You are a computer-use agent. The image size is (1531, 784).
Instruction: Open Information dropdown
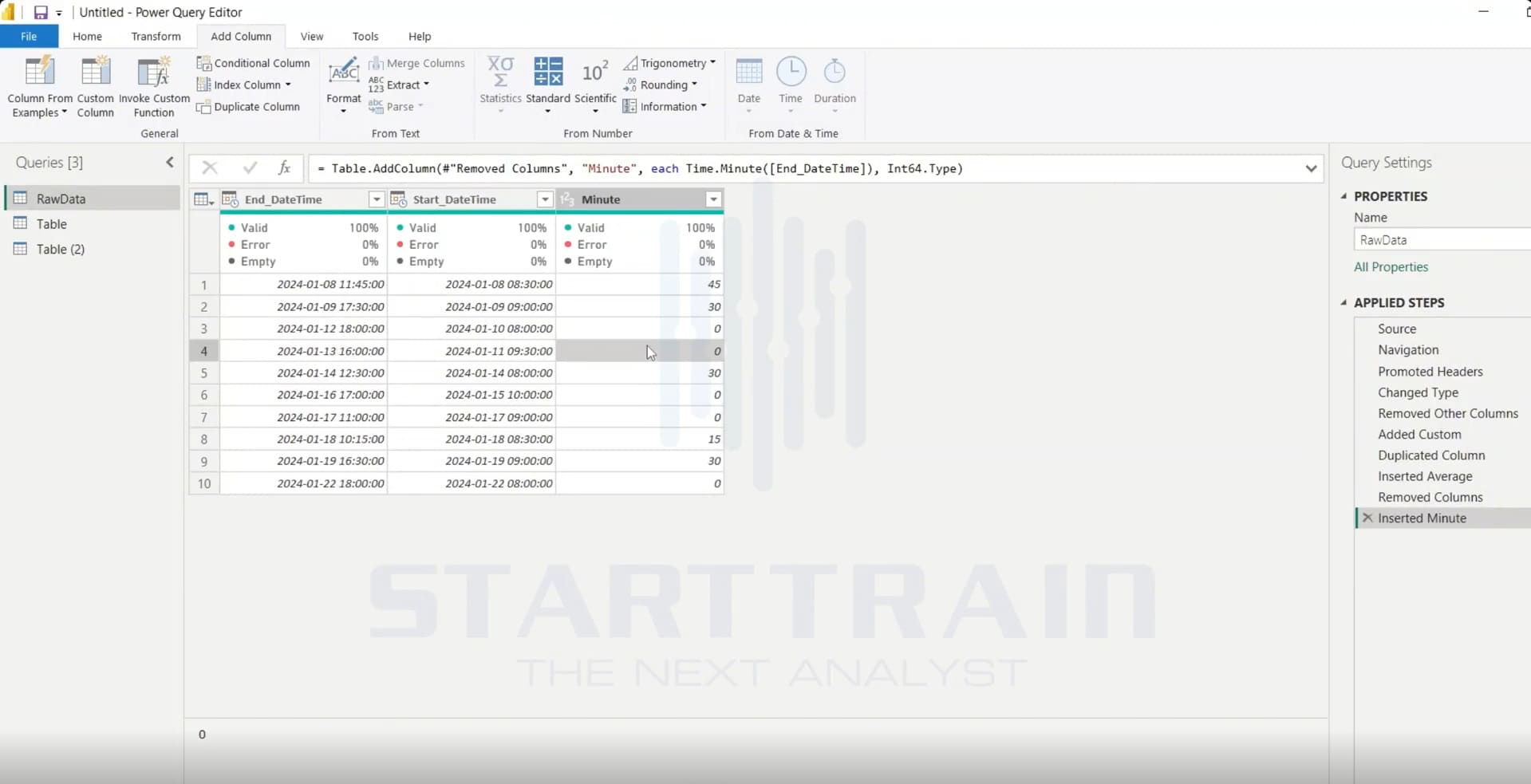665,107
